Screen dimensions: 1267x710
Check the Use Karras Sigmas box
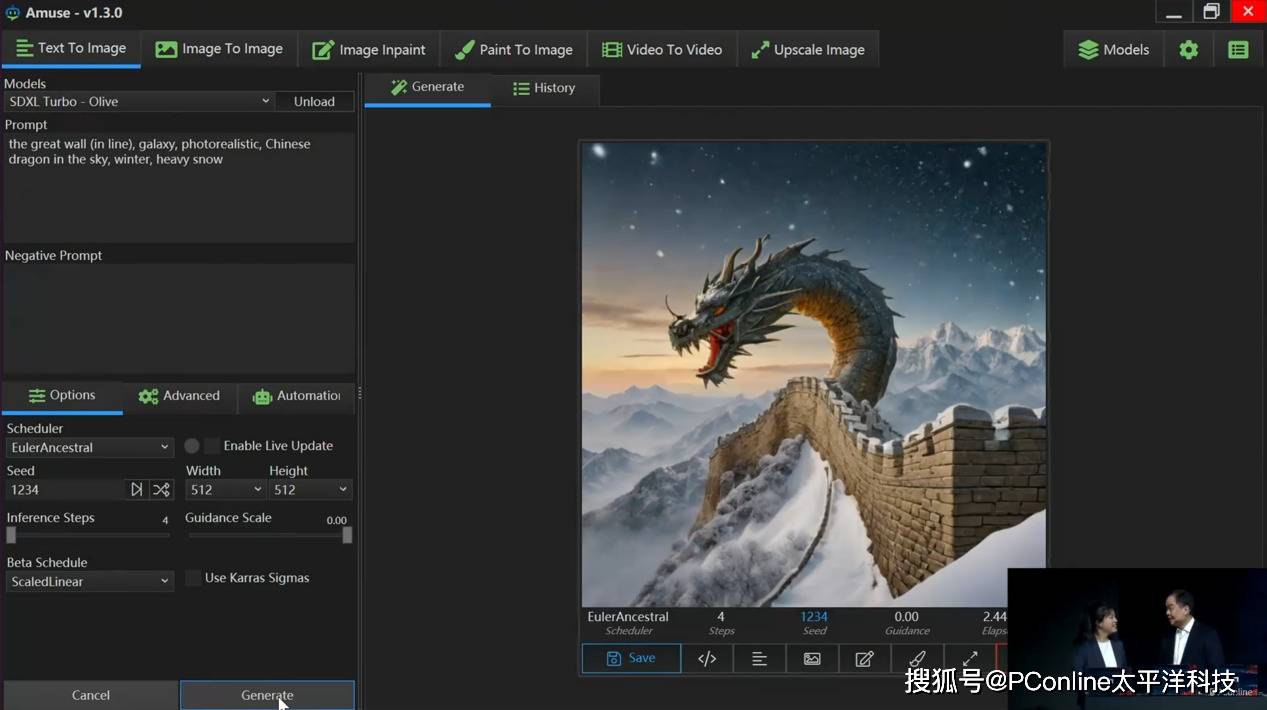click(x=193, y=578)
